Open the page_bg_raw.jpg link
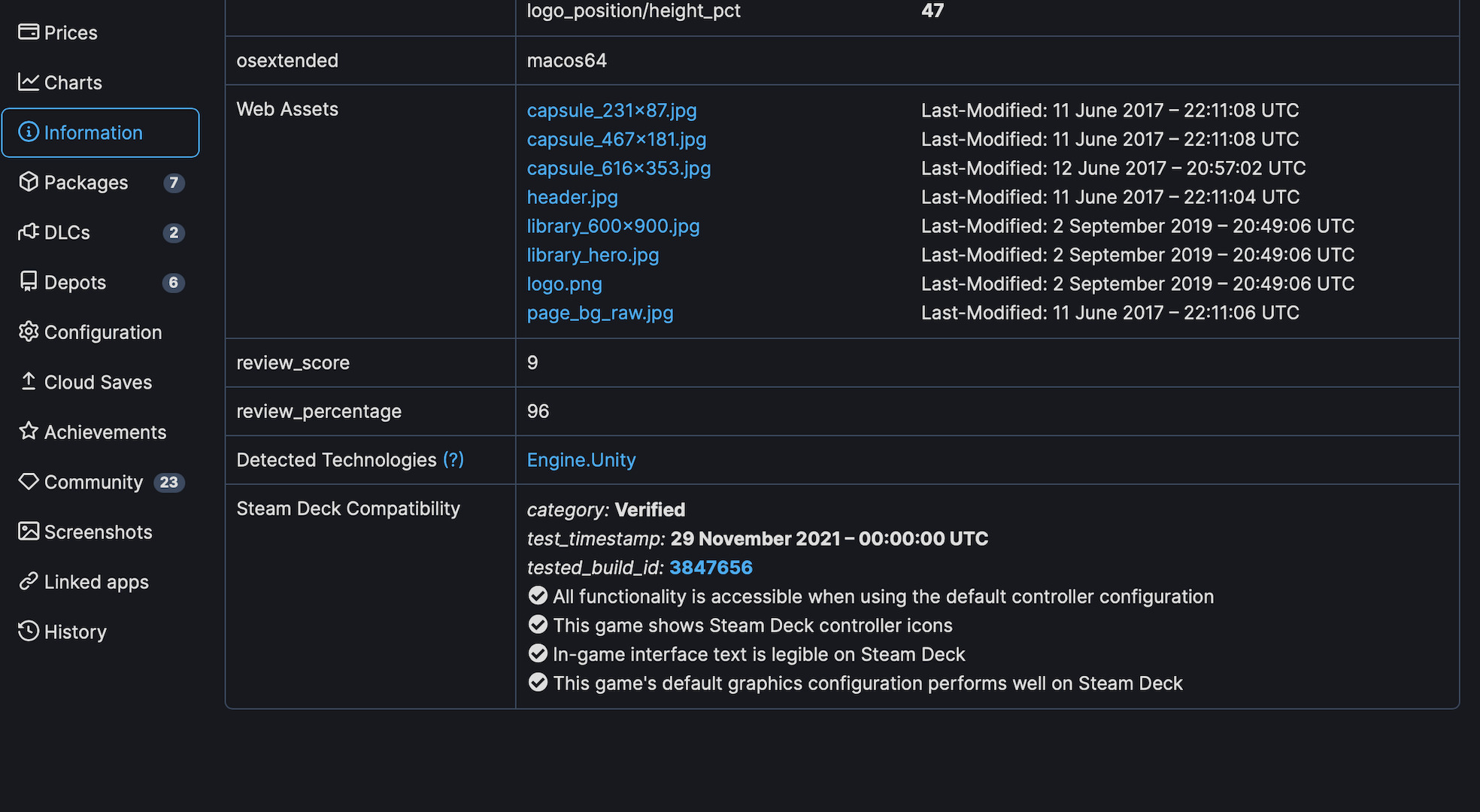 click(x=600, y=313)
